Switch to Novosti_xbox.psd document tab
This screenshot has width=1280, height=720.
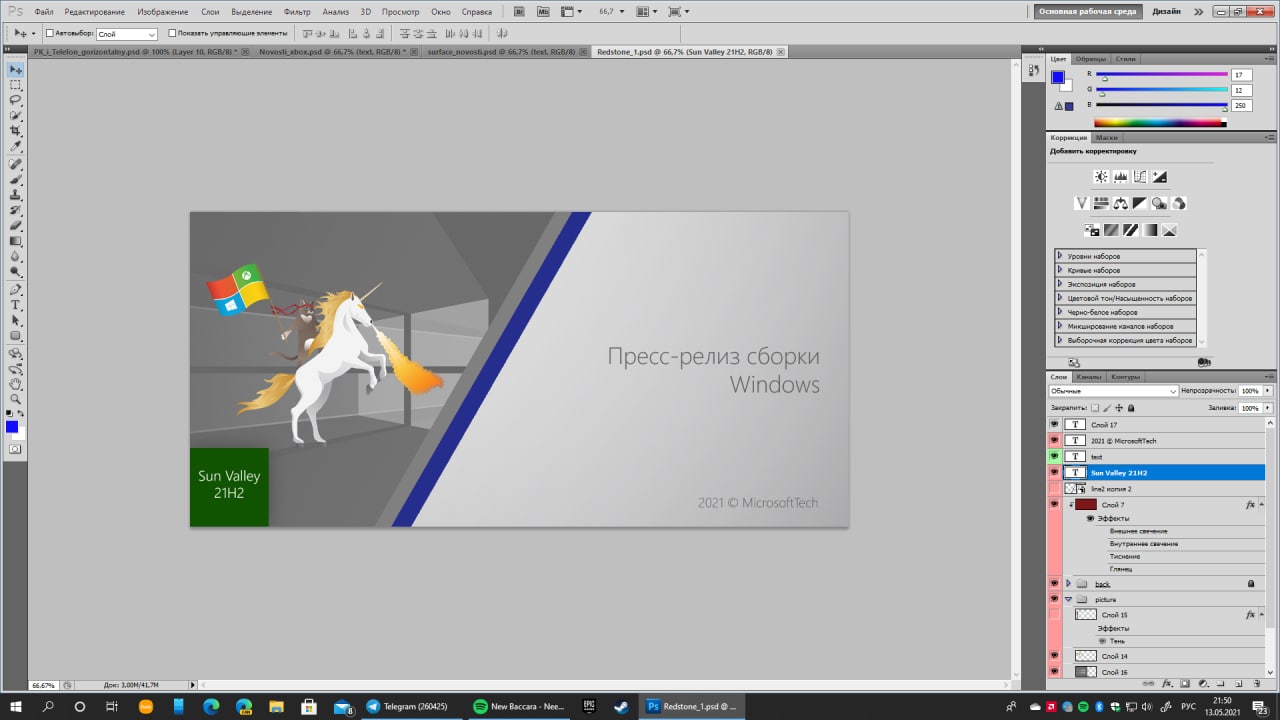(x=332, y=51)
